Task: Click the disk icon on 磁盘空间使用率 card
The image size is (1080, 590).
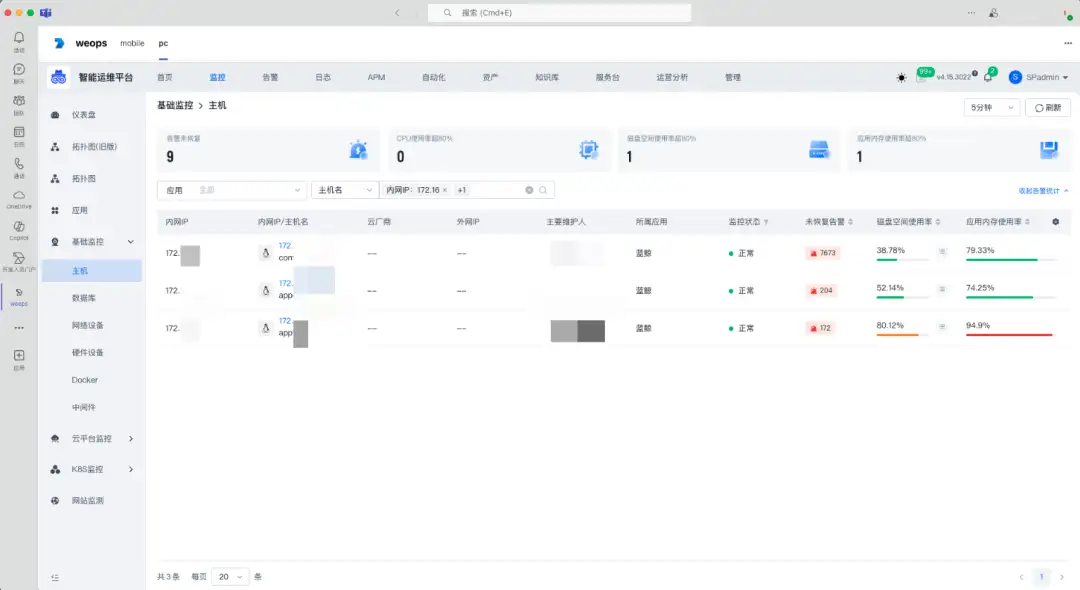Action: click(x=821, y=149)
